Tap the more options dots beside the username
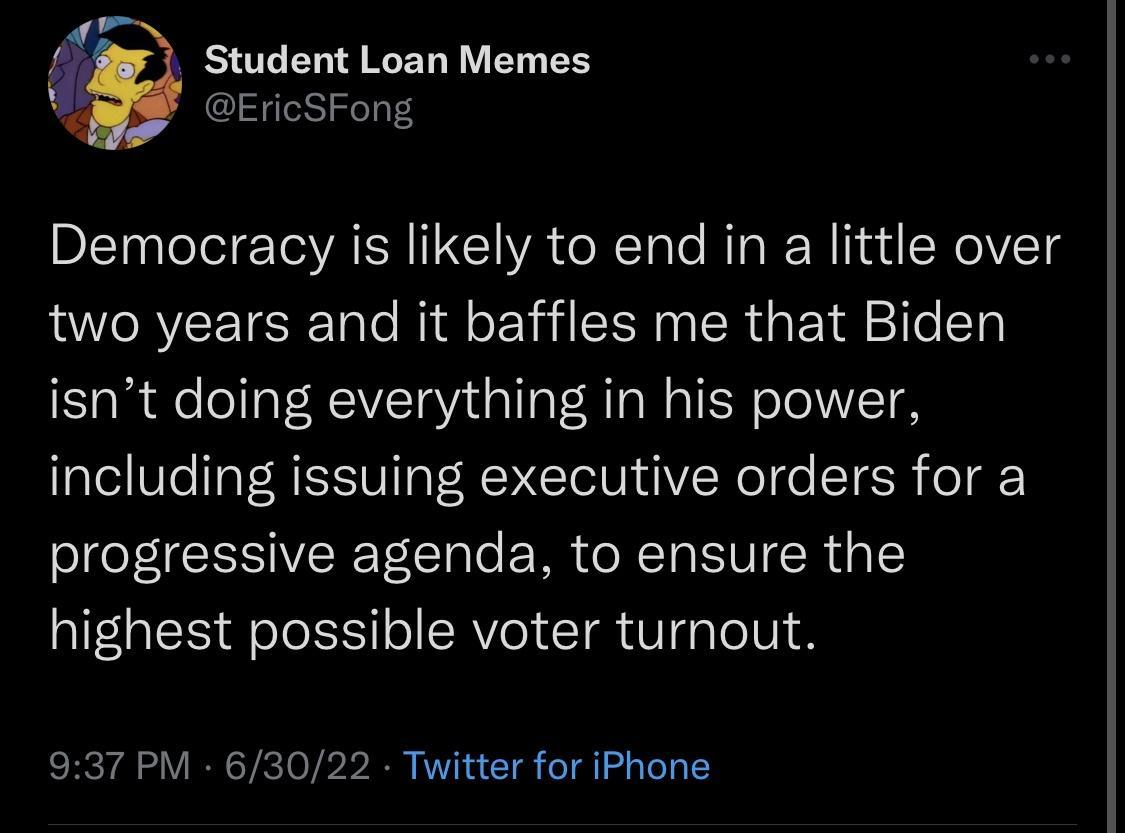 pos(1050,60)
